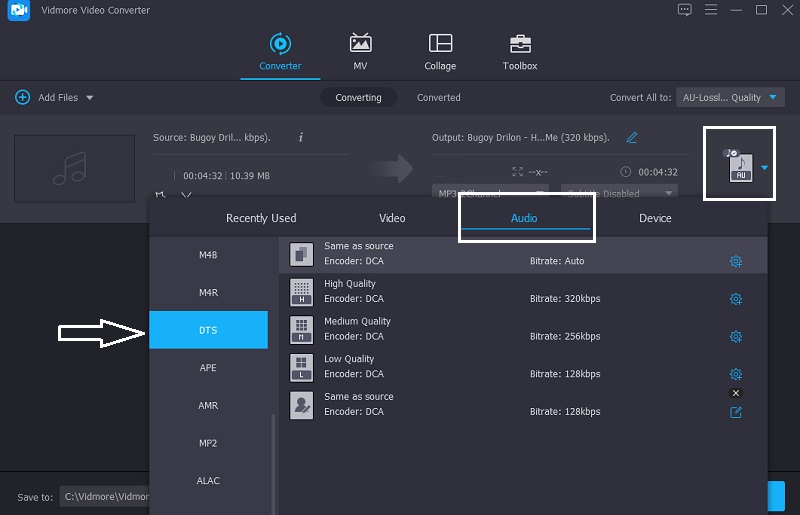Open settings gear for High Quality preset
The width and height of the screenshot is (800, 515).
(736, 299)
